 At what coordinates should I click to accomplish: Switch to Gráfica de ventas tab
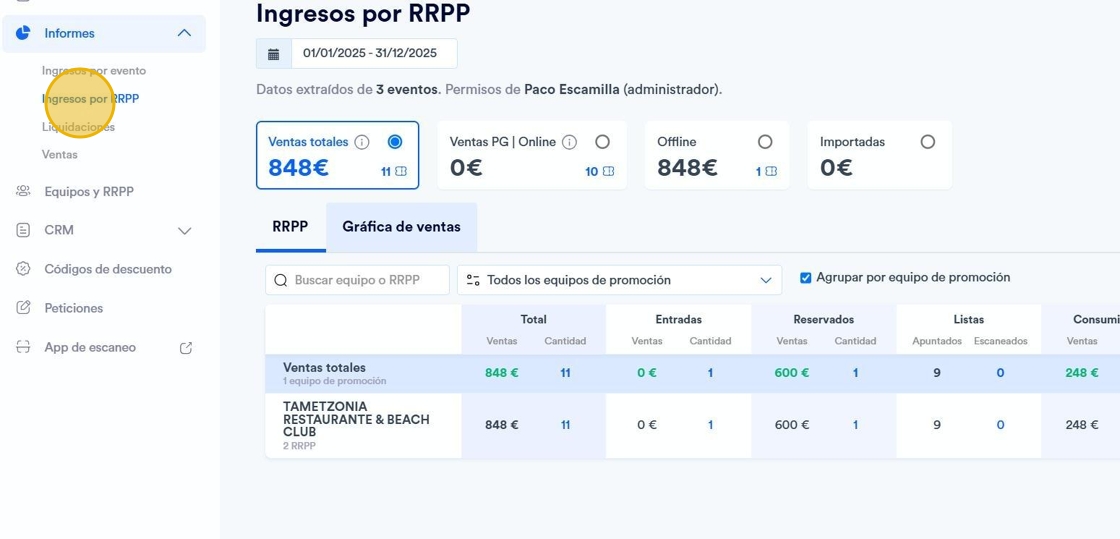coord(401,227)
